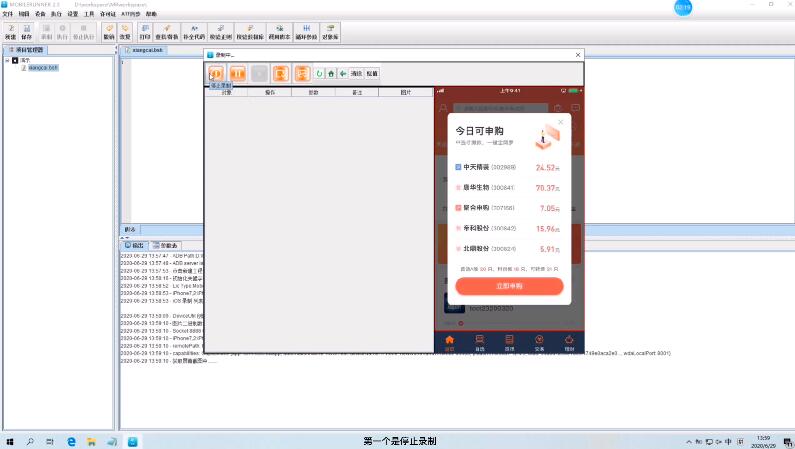
Task: Click the fifth orange recorder toolbar icon
Action: (x=302, y=73)
